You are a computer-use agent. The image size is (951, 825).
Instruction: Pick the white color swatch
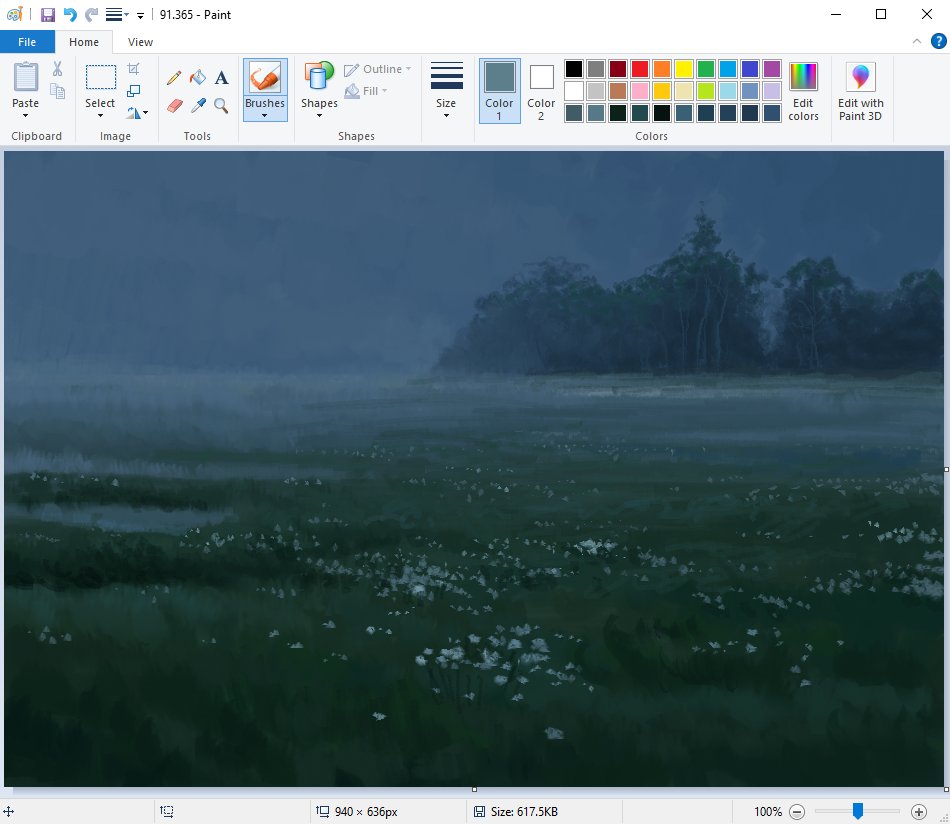[x=574, y=91]
